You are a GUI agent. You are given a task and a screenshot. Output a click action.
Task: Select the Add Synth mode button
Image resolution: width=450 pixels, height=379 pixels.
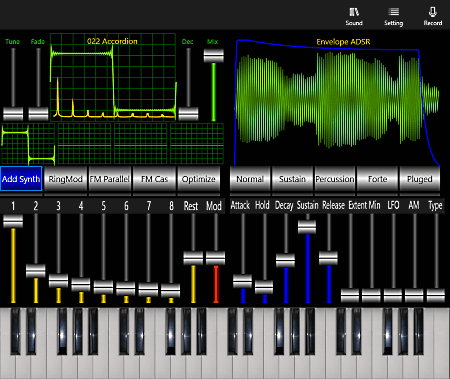tap(21, 179)
